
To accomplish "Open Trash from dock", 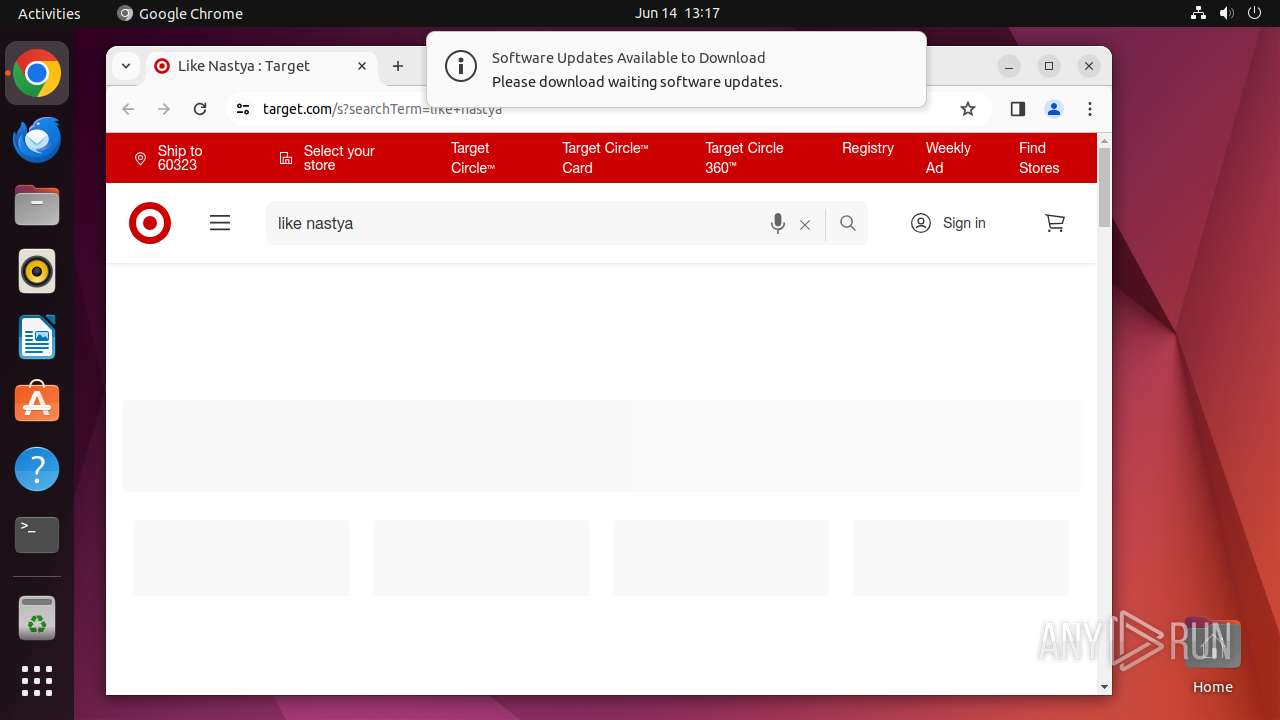I will coord(37,618).
